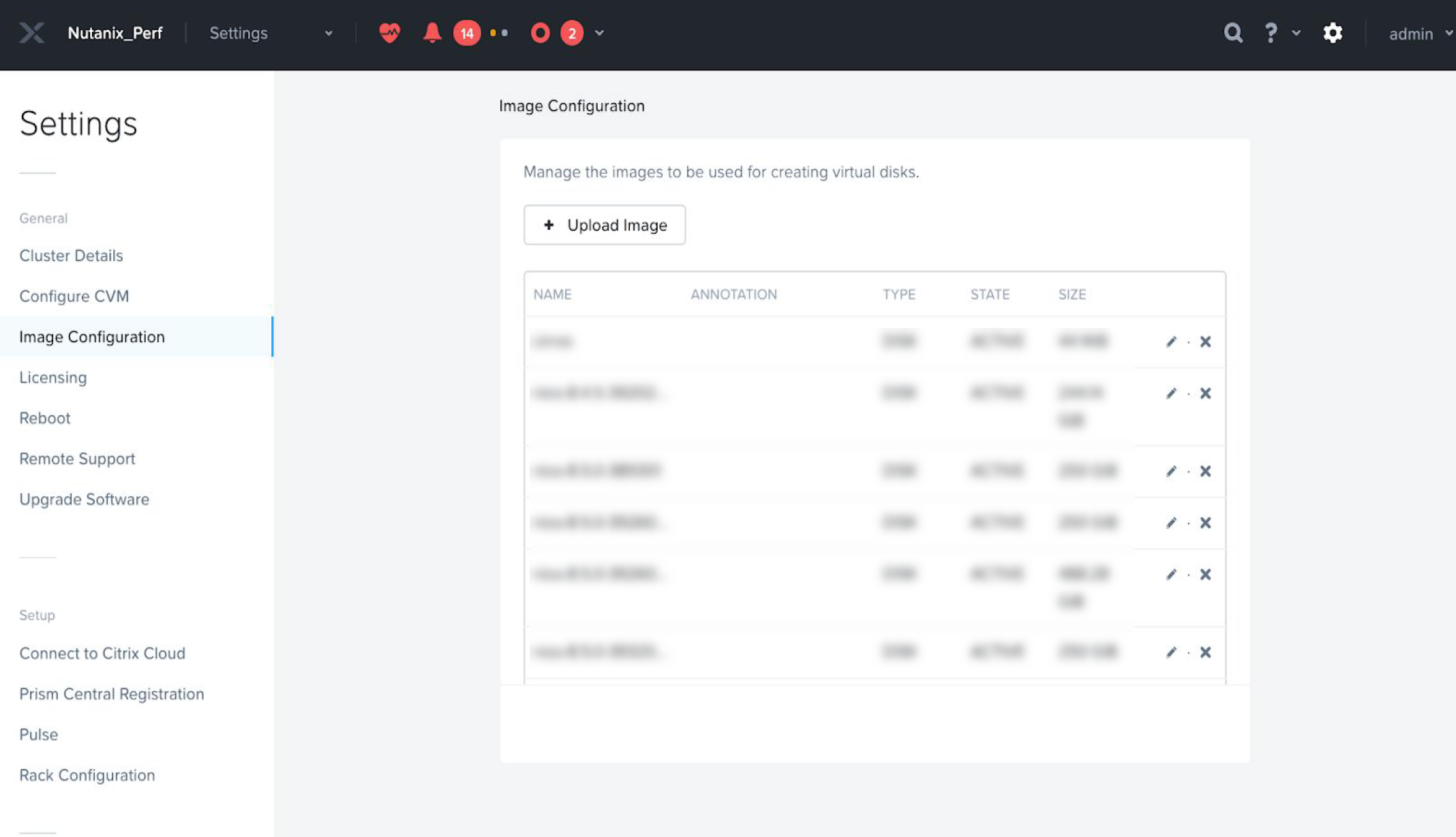Click the red badge showing 14 alerts
This screenshot has width=1456, height=837.
tap(466, 33)
